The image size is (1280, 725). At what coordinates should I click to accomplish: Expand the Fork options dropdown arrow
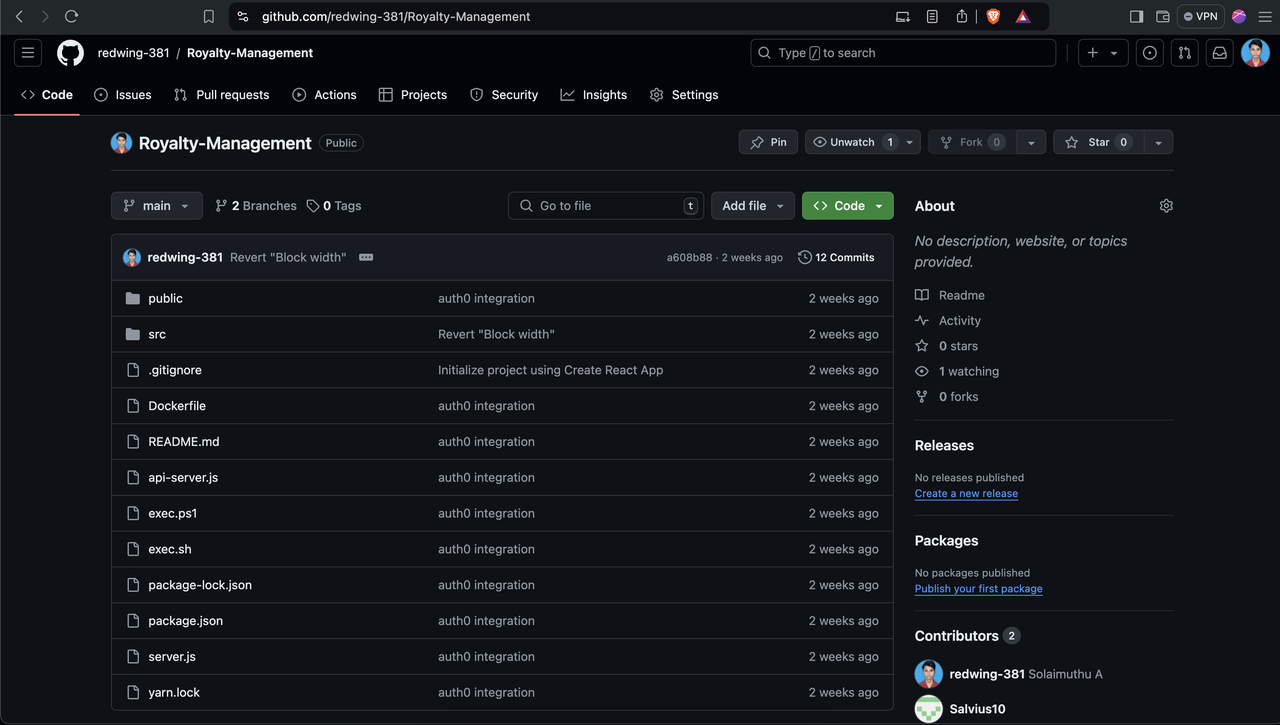click(1031, 142)
